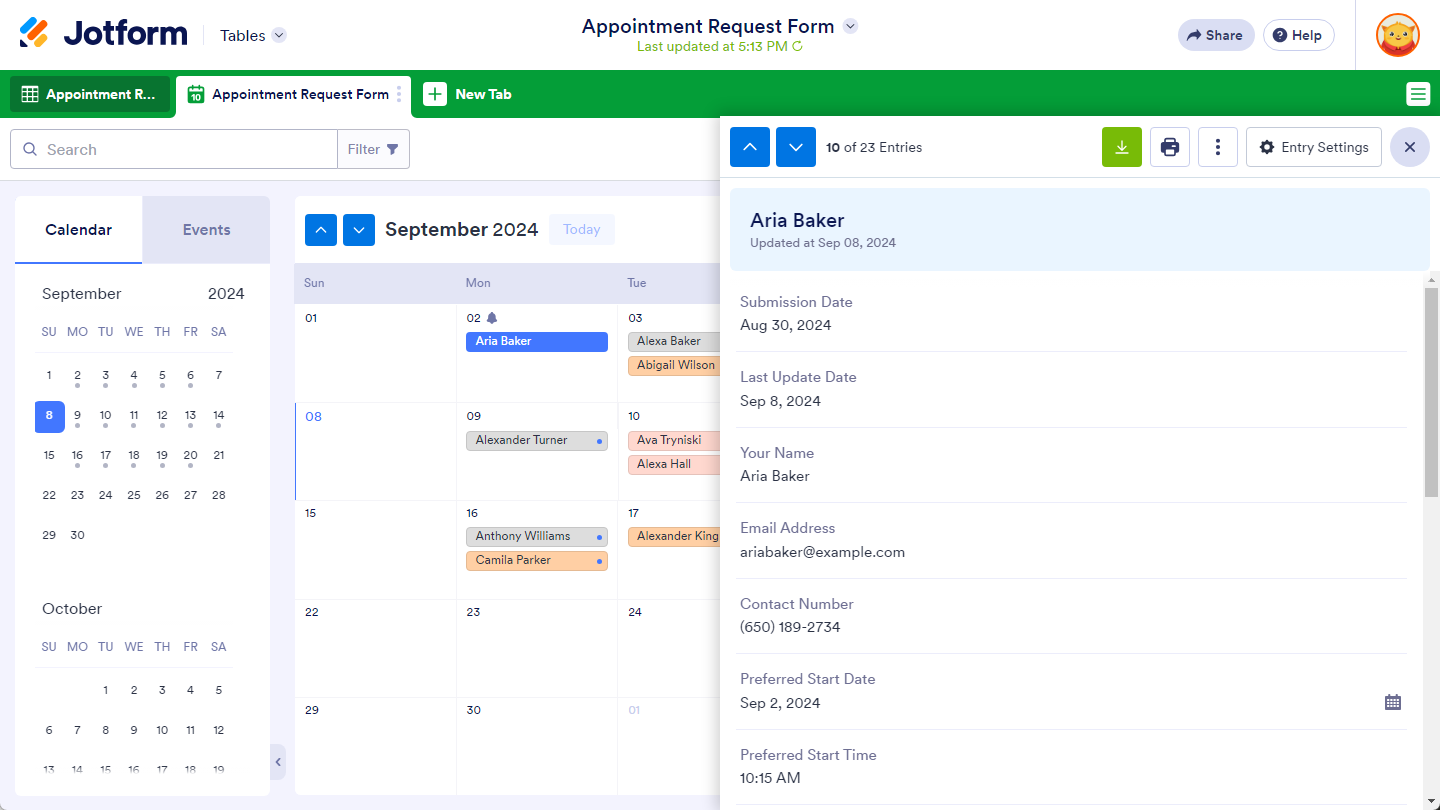This screenshot has height=810, width=1440.
Task: Open the hamburger menu on the tab bar
Action: (1417, 94)
